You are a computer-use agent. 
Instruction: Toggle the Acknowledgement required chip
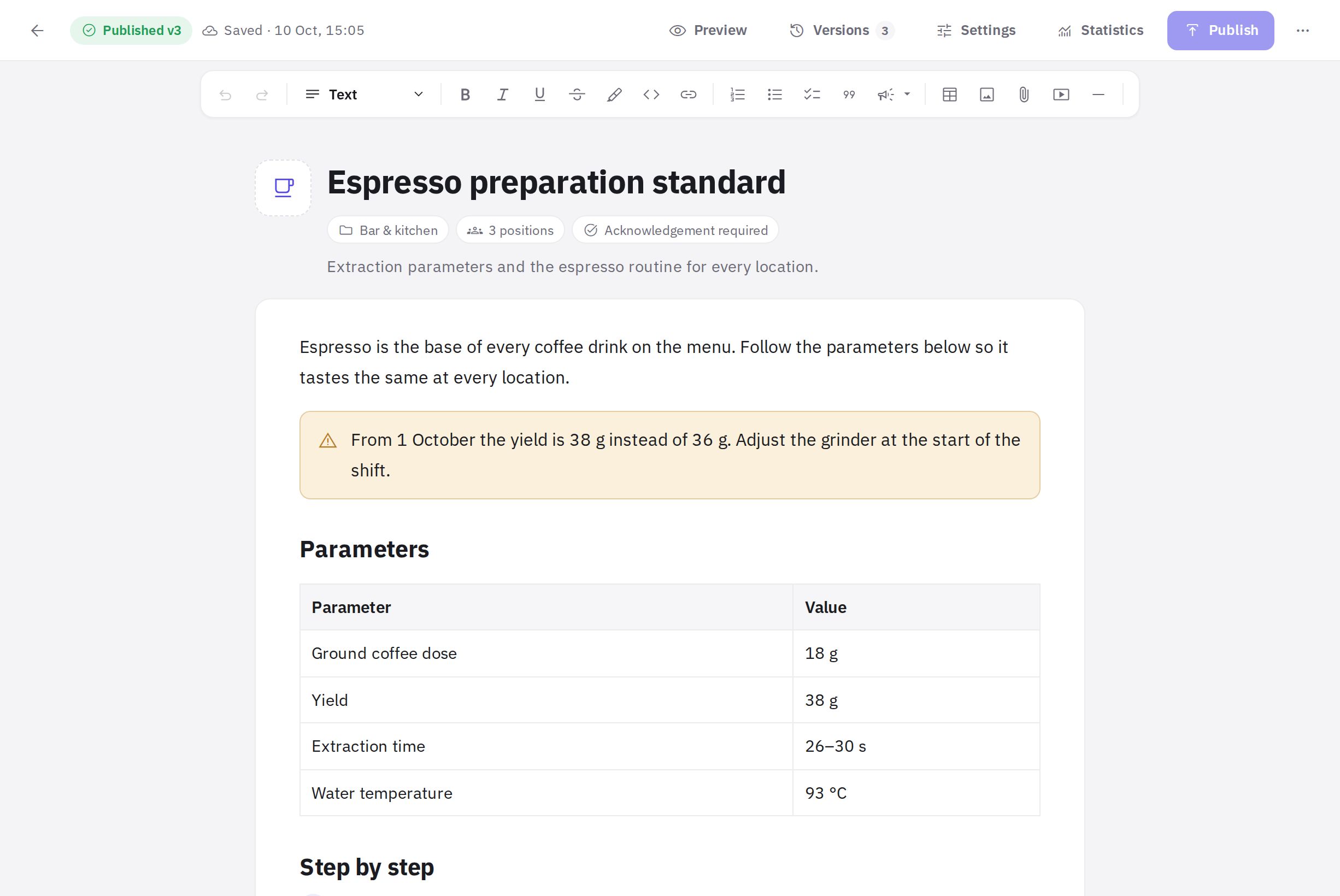pos(675,231)
